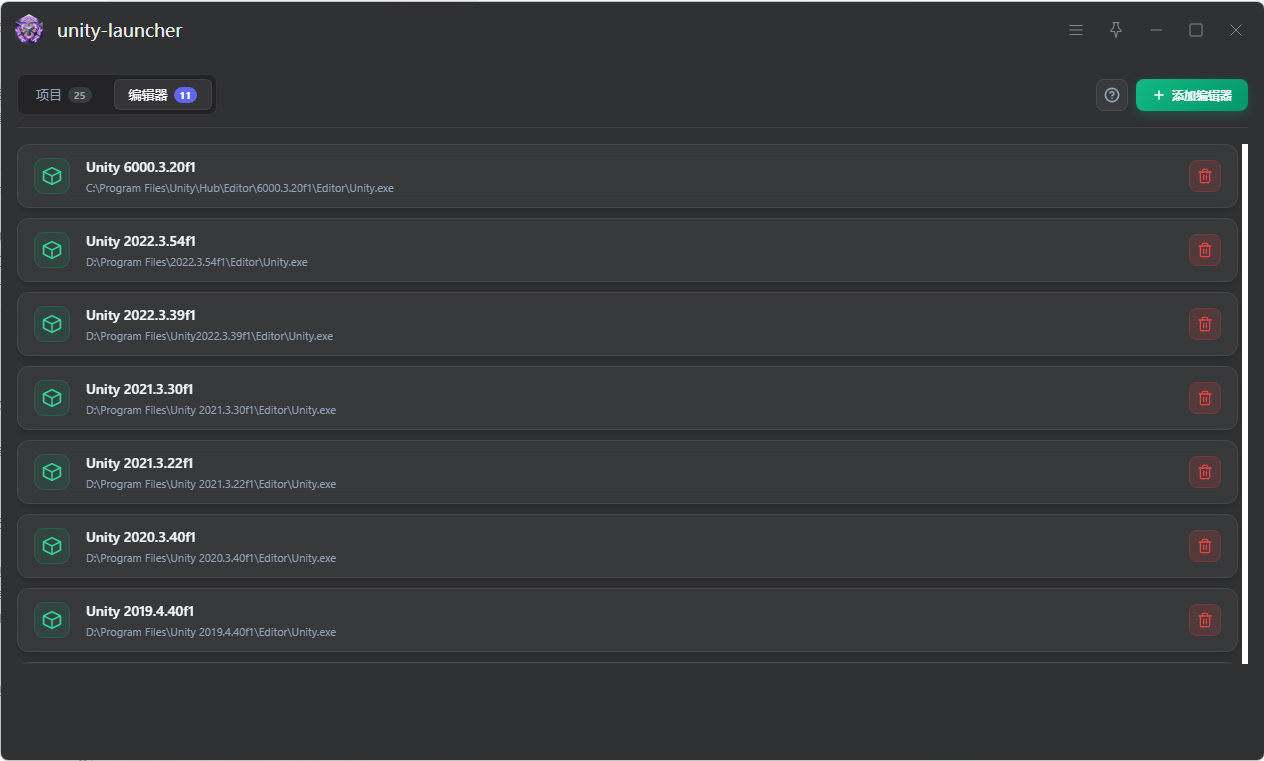Click the Unity 2021.3.30f1 editor path text
The width and height of the screenshot is (1264, 761).
pos(211,410)
